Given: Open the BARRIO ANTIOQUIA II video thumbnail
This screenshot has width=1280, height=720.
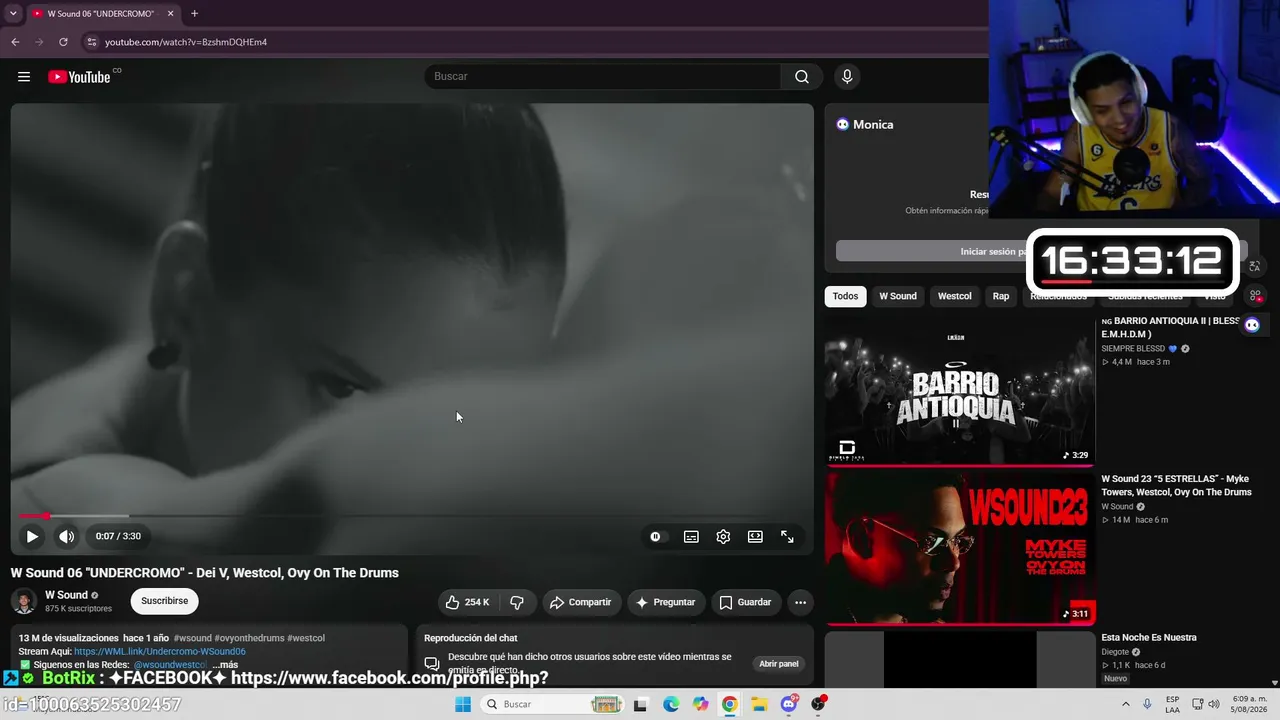Looking at the screenshot, I should pos(960,390).
